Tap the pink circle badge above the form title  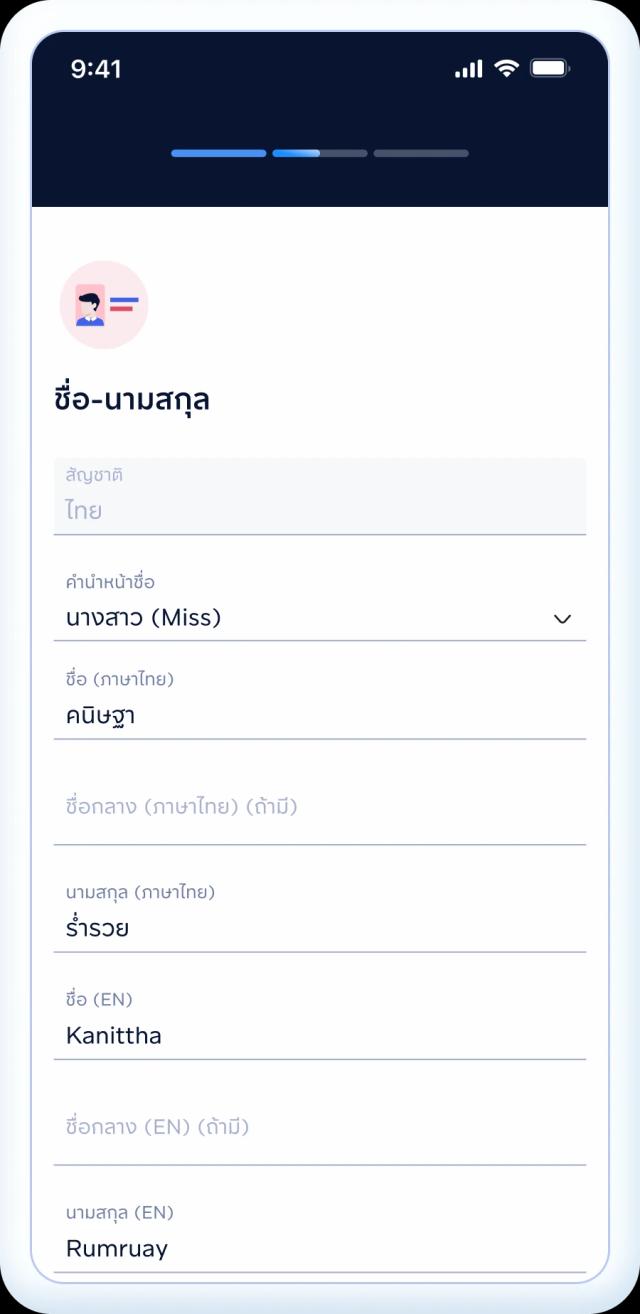pos(104,305)
